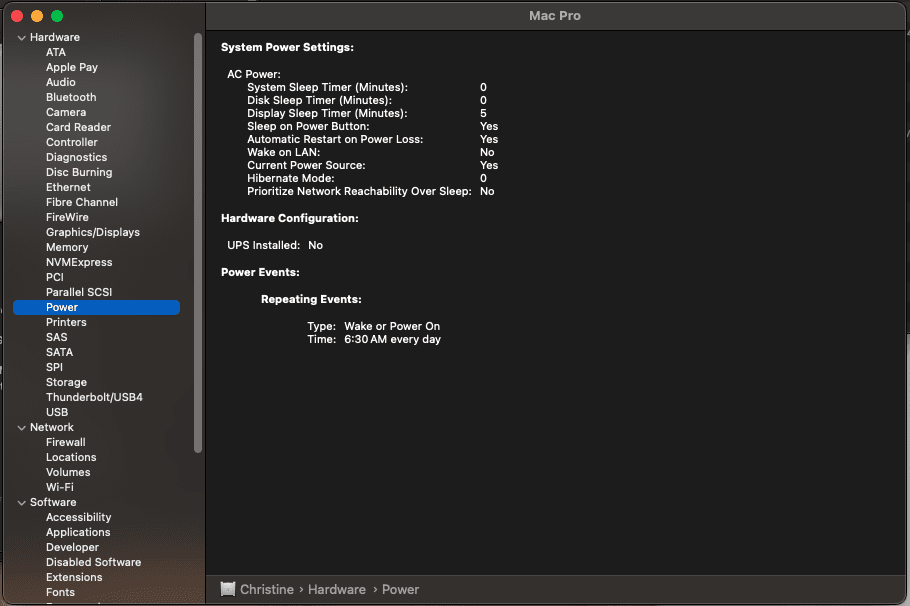Viewport: 910px width, 606px height.
Task: Click Hardware in the bottom path bar
Action: (336, 589)
